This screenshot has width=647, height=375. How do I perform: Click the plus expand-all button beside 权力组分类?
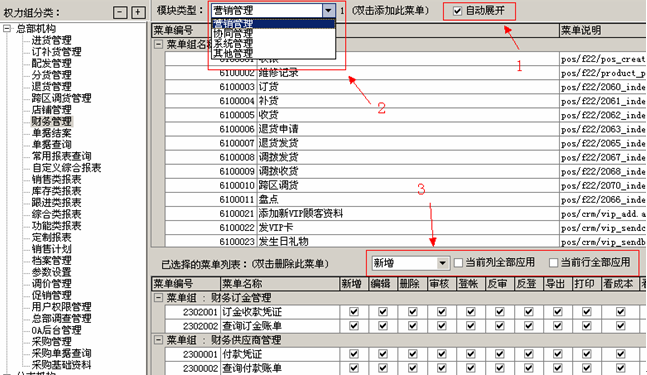click(138, 12)
